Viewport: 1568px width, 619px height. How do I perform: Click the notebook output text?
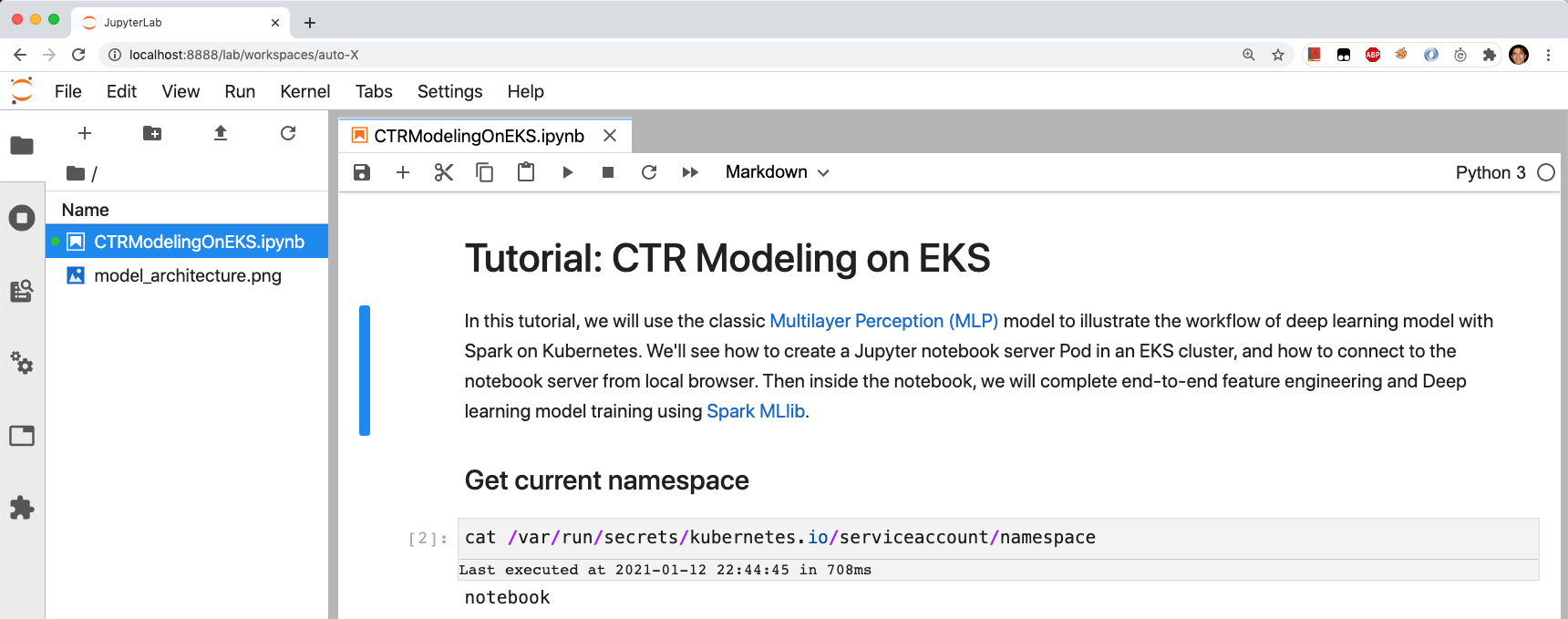tap(507, 597)
